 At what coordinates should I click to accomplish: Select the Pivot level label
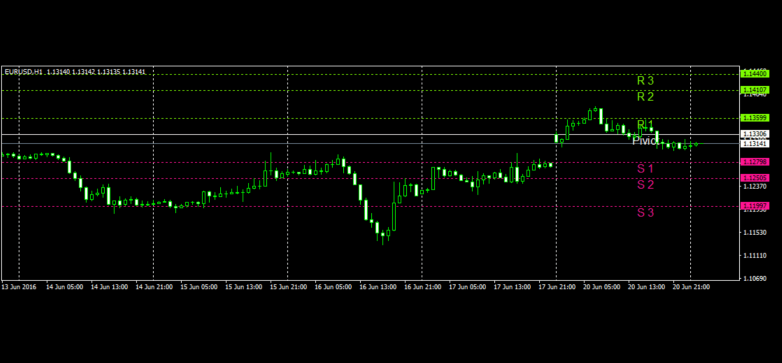645,141
